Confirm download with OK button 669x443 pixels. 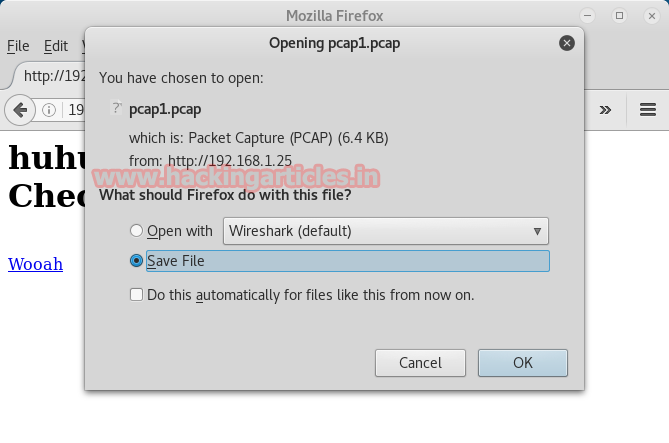pyautogui.click(x=523, y=363)
